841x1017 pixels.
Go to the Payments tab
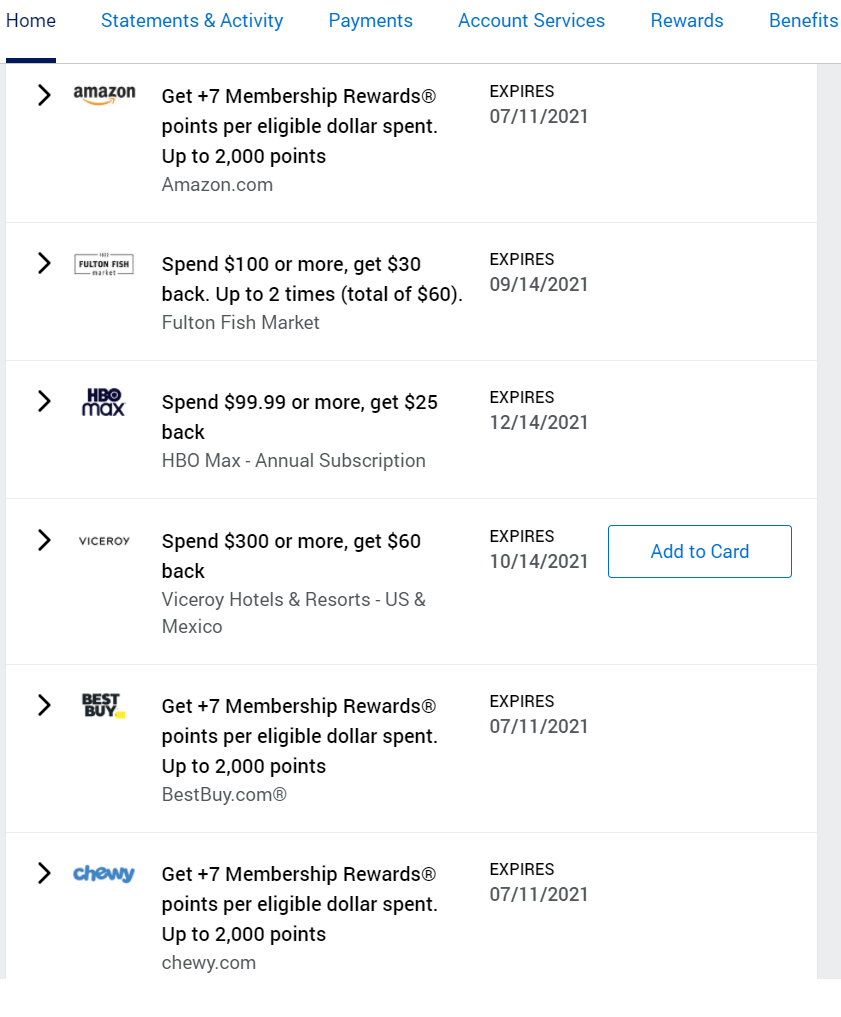click(370, 20)
